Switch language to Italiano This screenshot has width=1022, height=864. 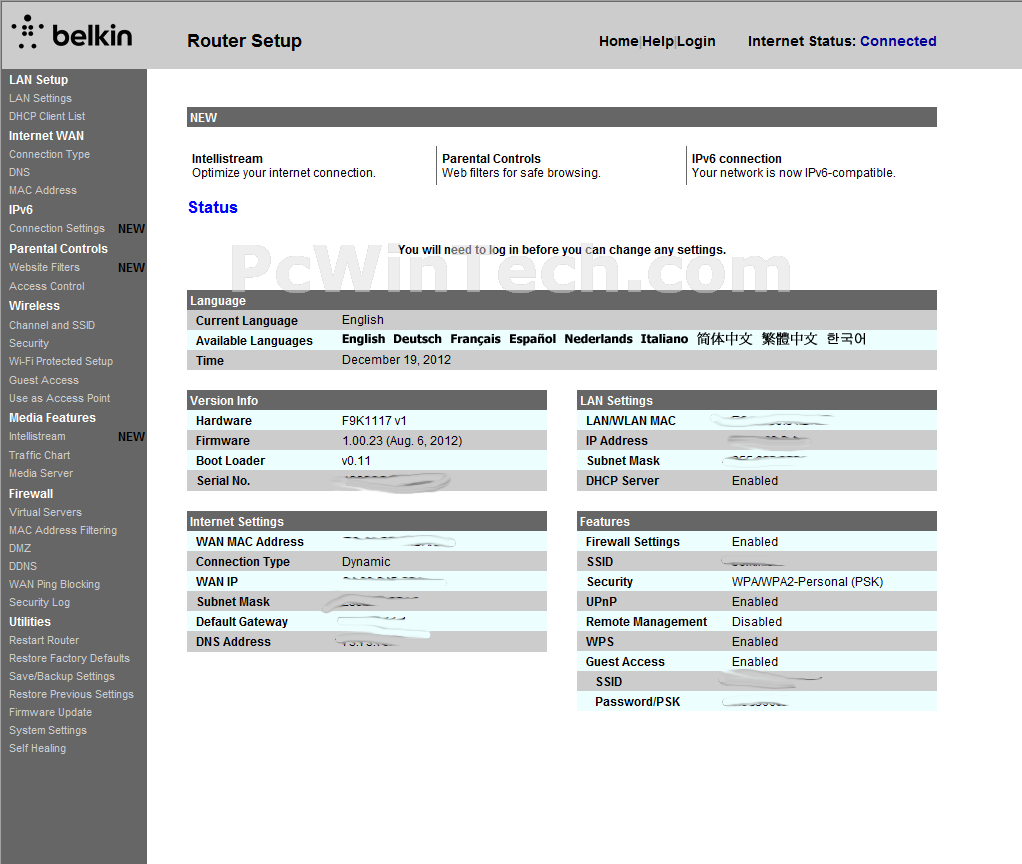pos(664,339)
